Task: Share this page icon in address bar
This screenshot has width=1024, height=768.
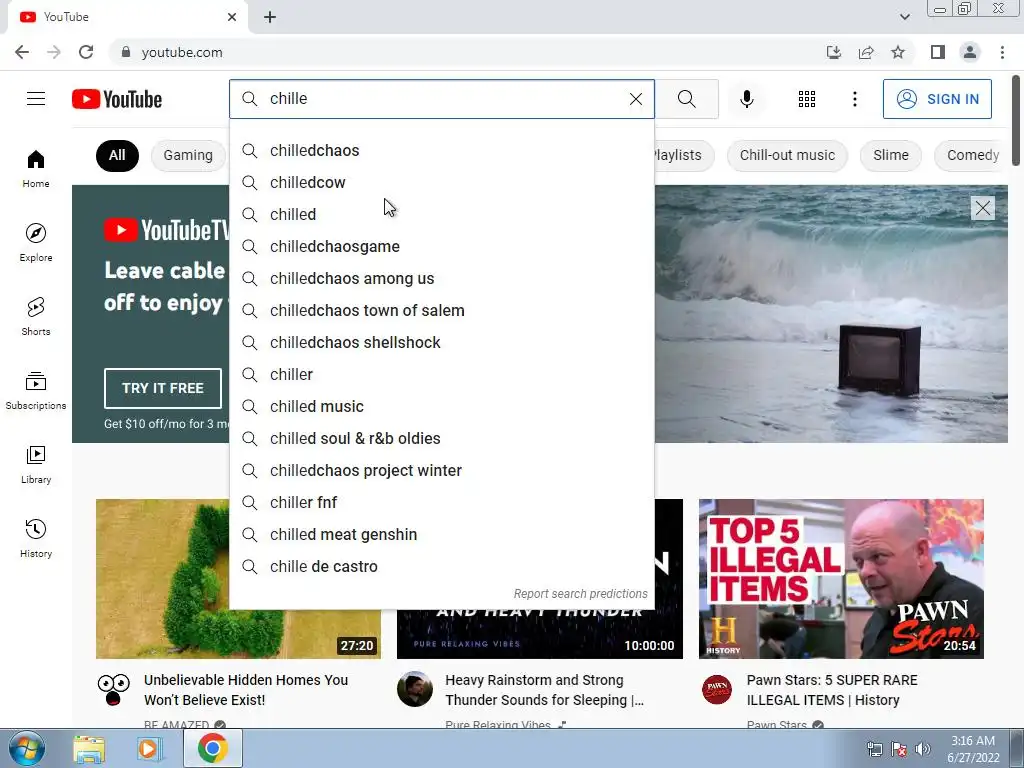Action: pyautogui.click(x=866, y=52)
